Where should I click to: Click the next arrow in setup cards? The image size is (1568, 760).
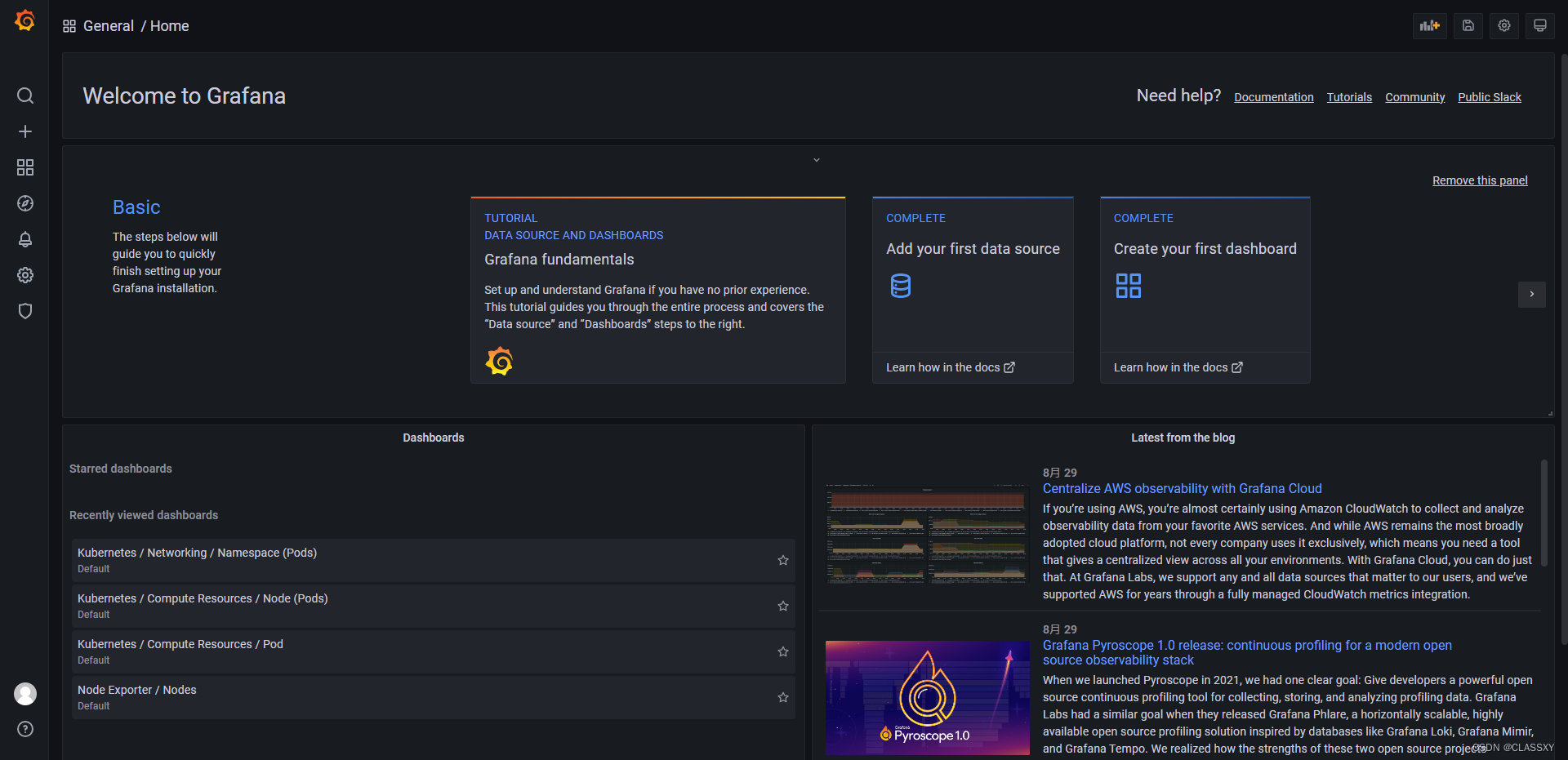(x=1531, y=294)
